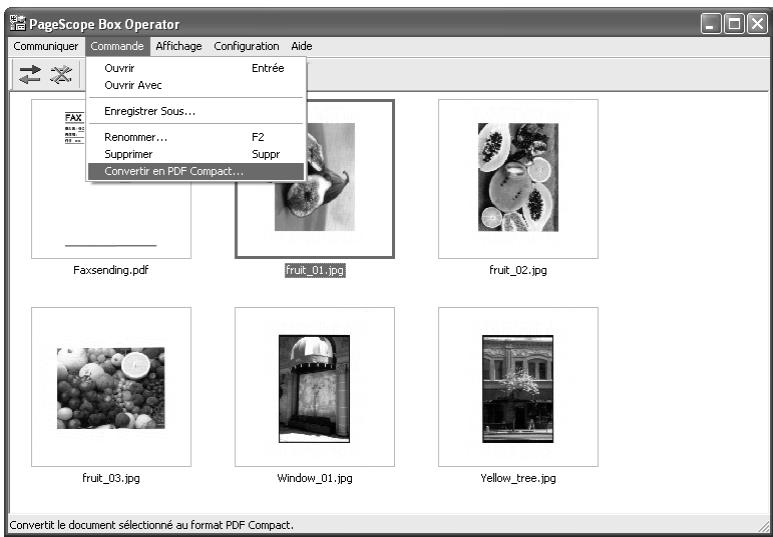Click the connect arrows toolbar icon
Screen dimensions: 773x537
(30, 74)
